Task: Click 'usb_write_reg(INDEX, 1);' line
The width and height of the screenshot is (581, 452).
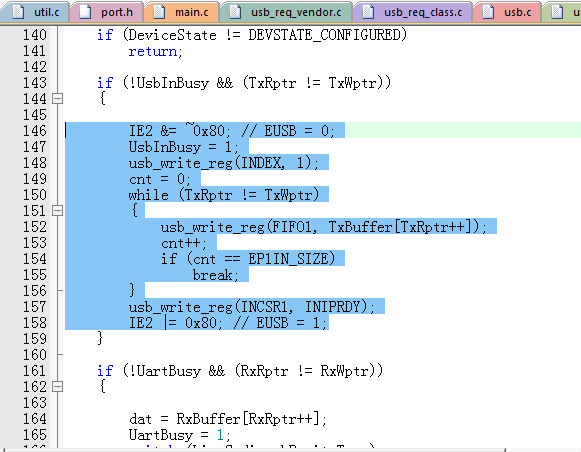Action: [223, 163]
